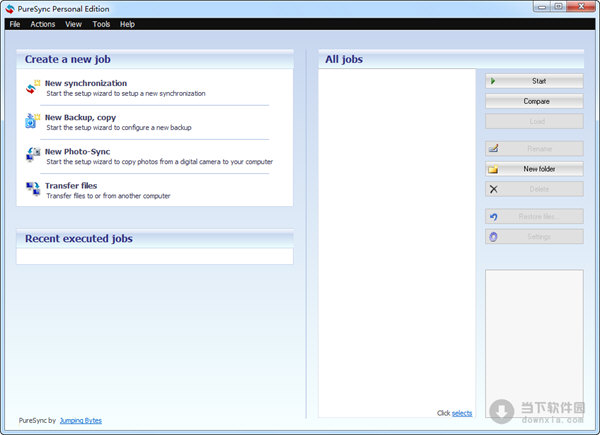Click 'Transfer files to or from another computer'
This screenshot has height=435, width=600.
pyautogui.click(x=108, y=196)
